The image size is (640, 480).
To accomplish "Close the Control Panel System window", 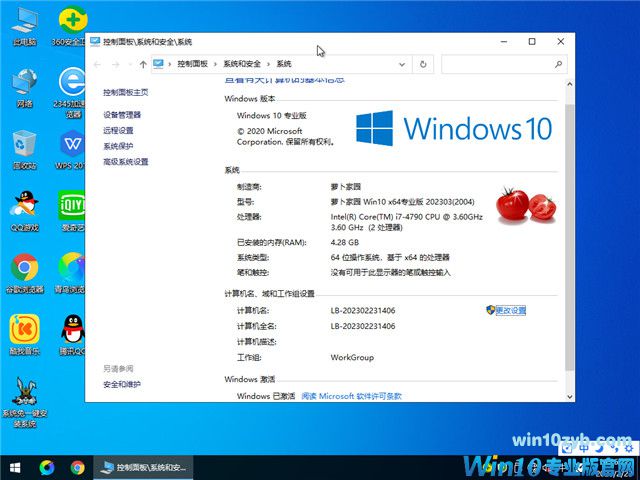I will coord(561,42).
